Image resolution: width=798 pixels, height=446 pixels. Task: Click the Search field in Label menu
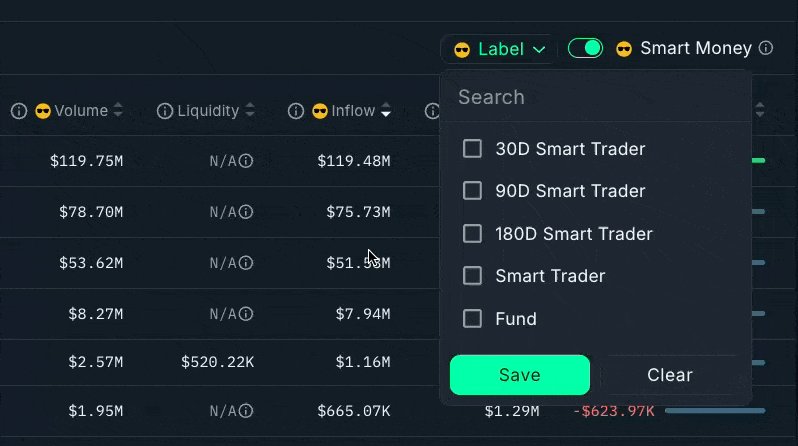pos(595,97)
